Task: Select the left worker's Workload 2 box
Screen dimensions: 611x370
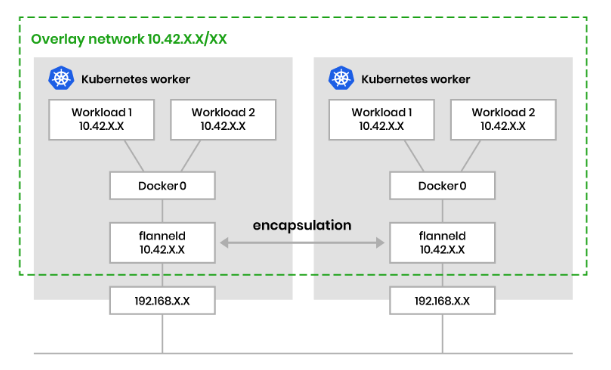Action: [x=223, y=120]
